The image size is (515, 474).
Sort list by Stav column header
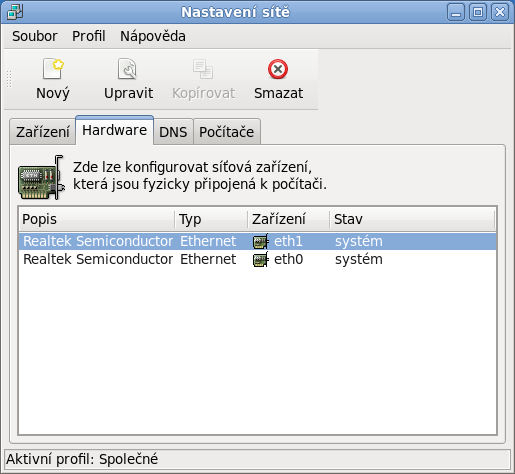coord(412,219)
